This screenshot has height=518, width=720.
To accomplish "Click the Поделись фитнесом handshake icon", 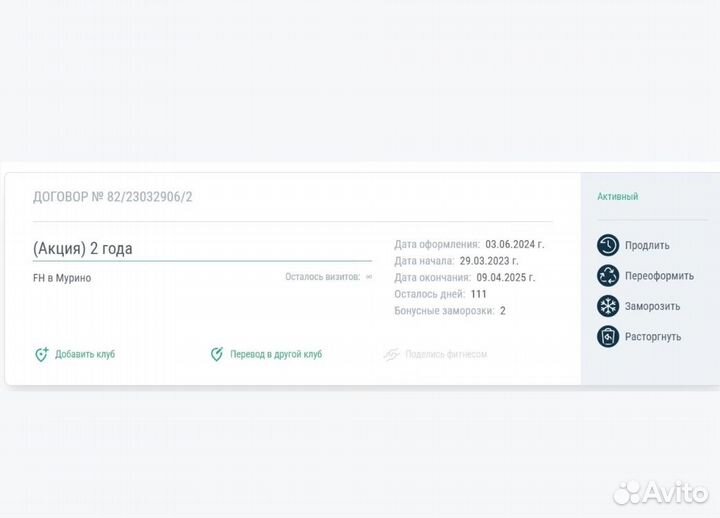I will tap(392, 354).
